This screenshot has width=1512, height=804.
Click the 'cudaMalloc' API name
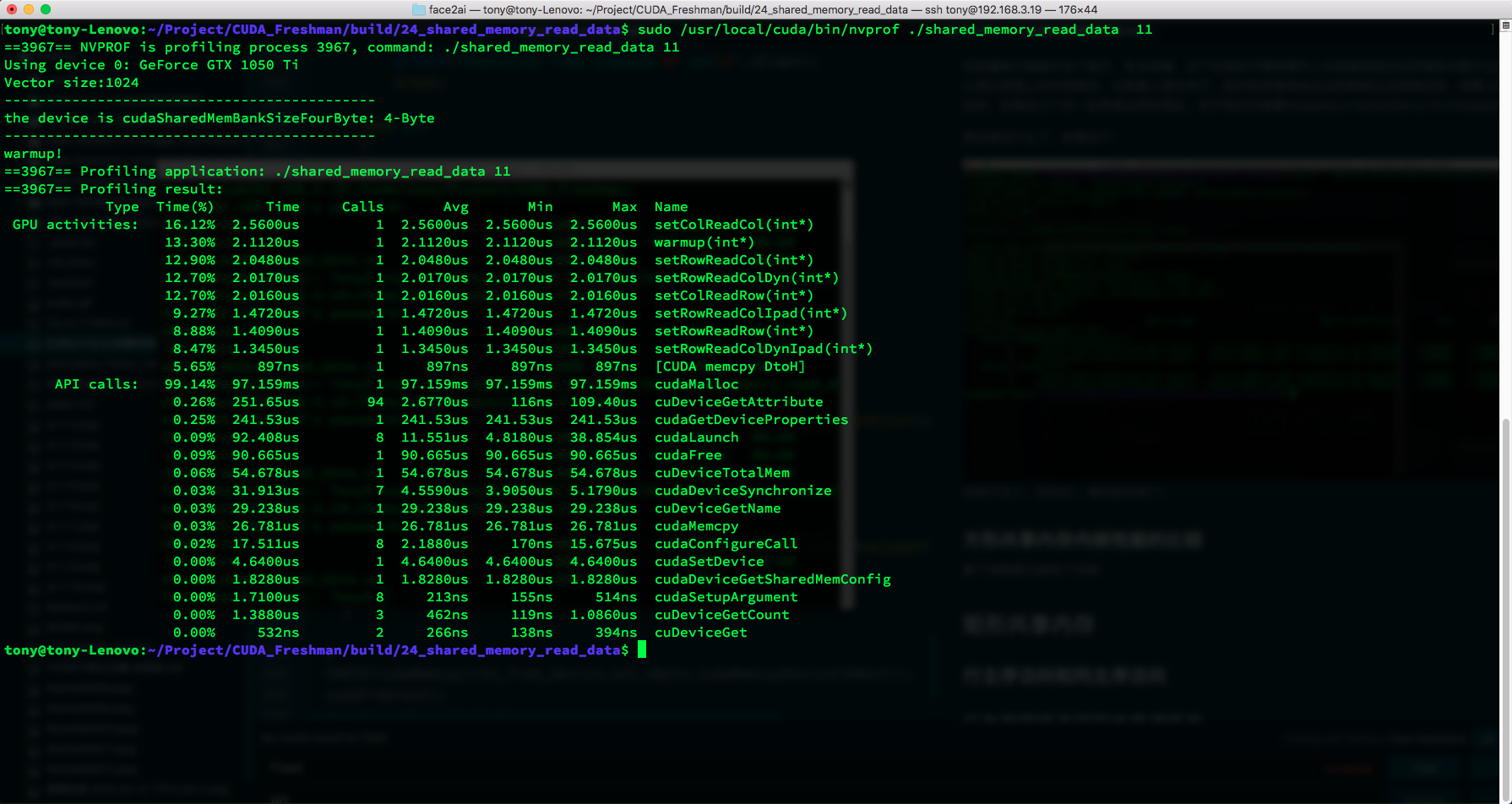[696, 384]
